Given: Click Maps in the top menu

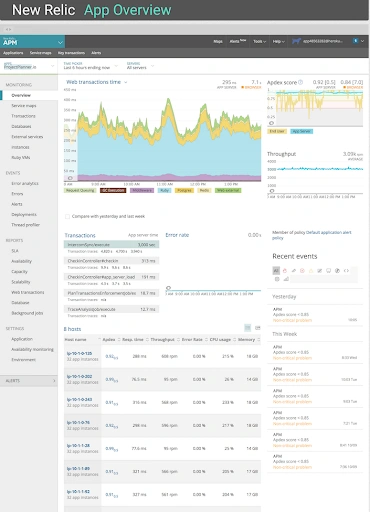Looking at the screenshot, I should (218, 41).
